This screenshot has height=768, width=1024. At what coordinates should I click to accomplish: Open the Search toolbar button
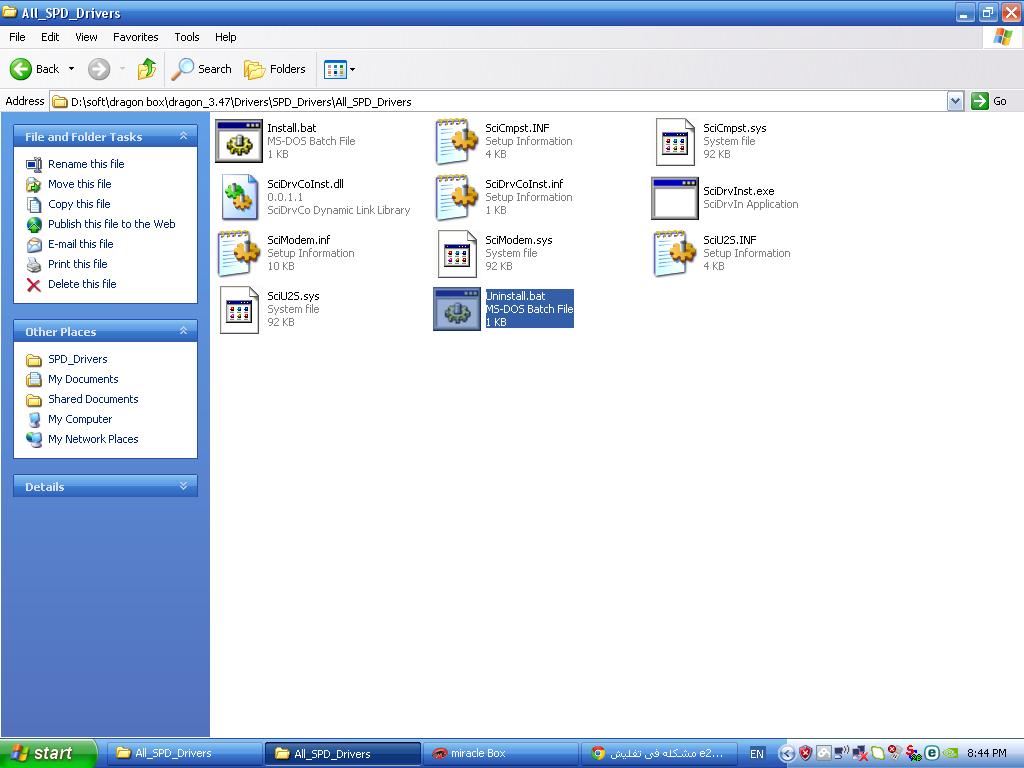point(201,69)
